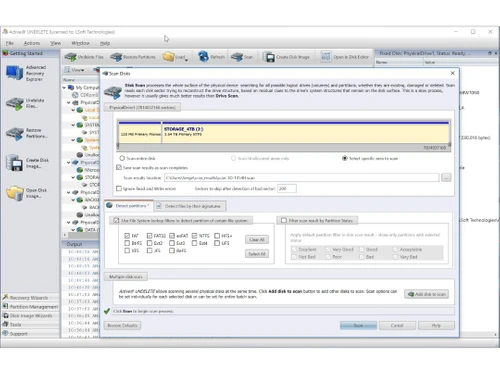The image size is (500, 375).
Task: Collapse DATA partition tree node
Action: (x=73, y=230)
